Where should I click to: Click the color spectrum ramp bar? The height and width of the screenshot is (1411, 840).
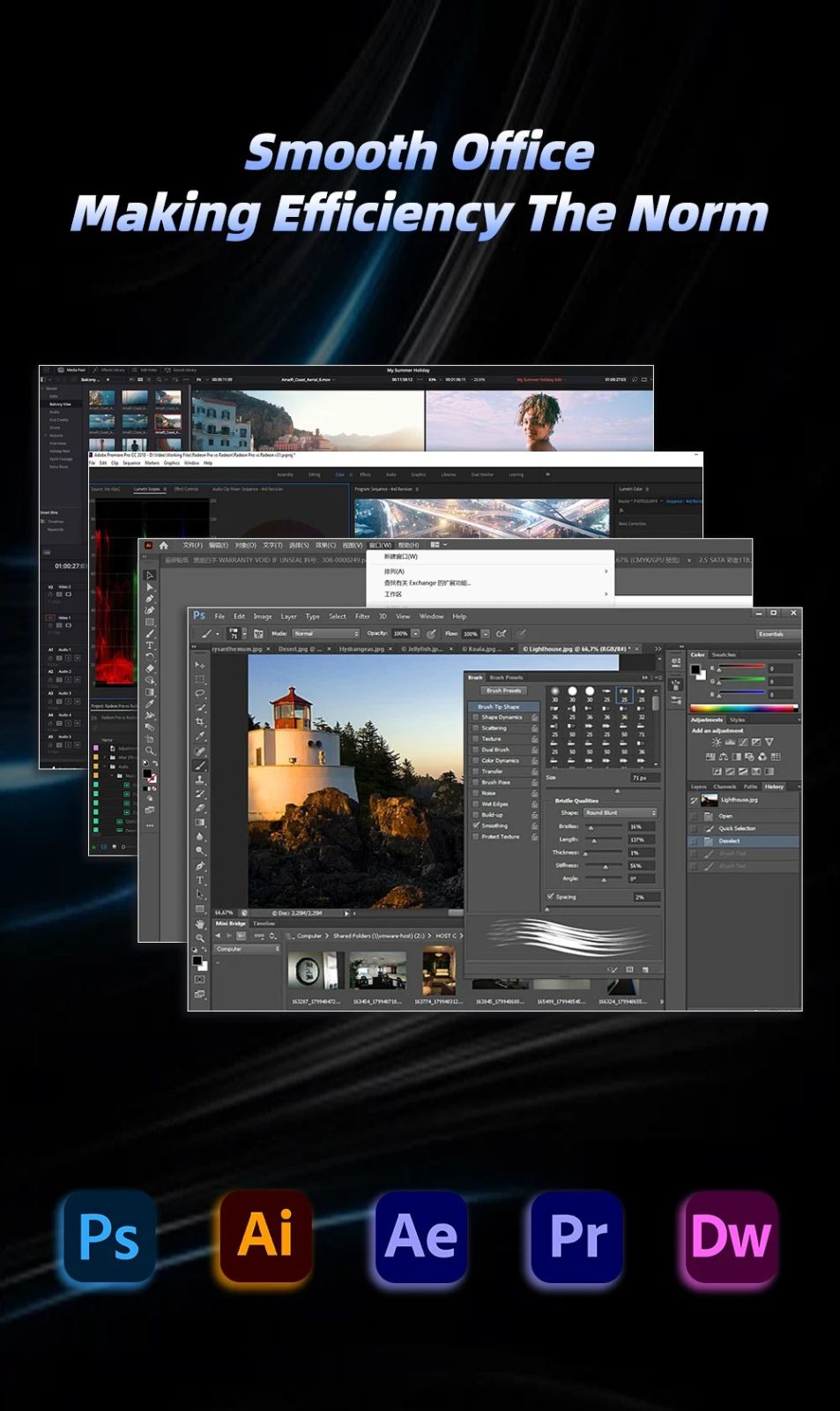[743, 707]
